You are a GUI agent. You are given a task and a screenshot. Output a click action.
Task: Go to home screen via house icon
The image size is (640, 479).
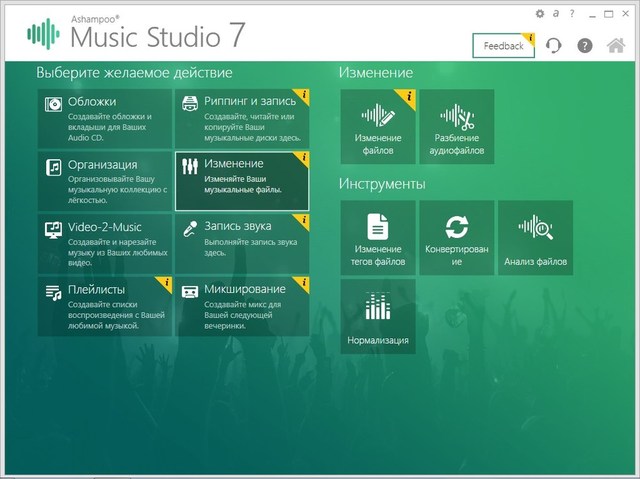pyautogui.click(x=617, y=46)
